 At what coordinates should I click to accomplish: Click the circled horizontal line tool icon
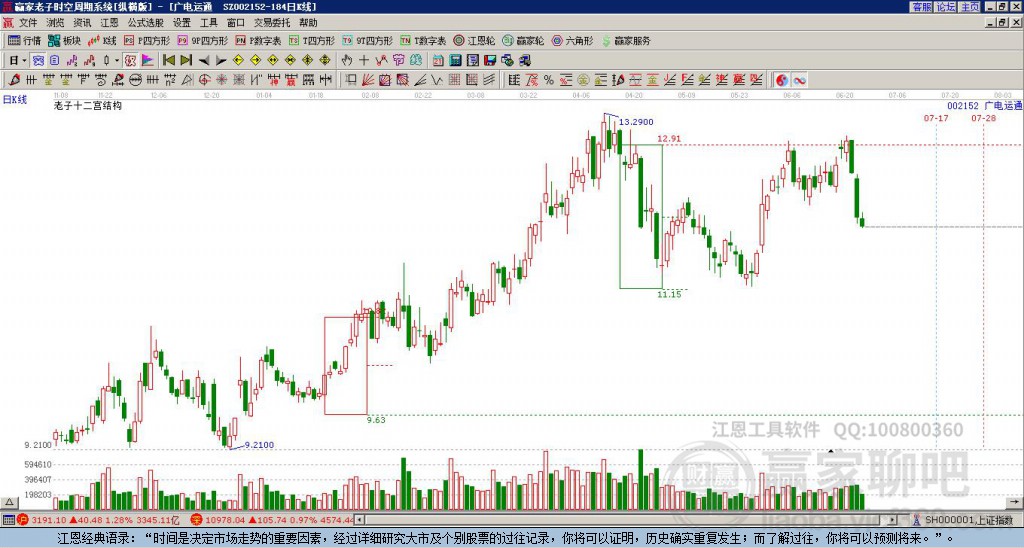135,80
